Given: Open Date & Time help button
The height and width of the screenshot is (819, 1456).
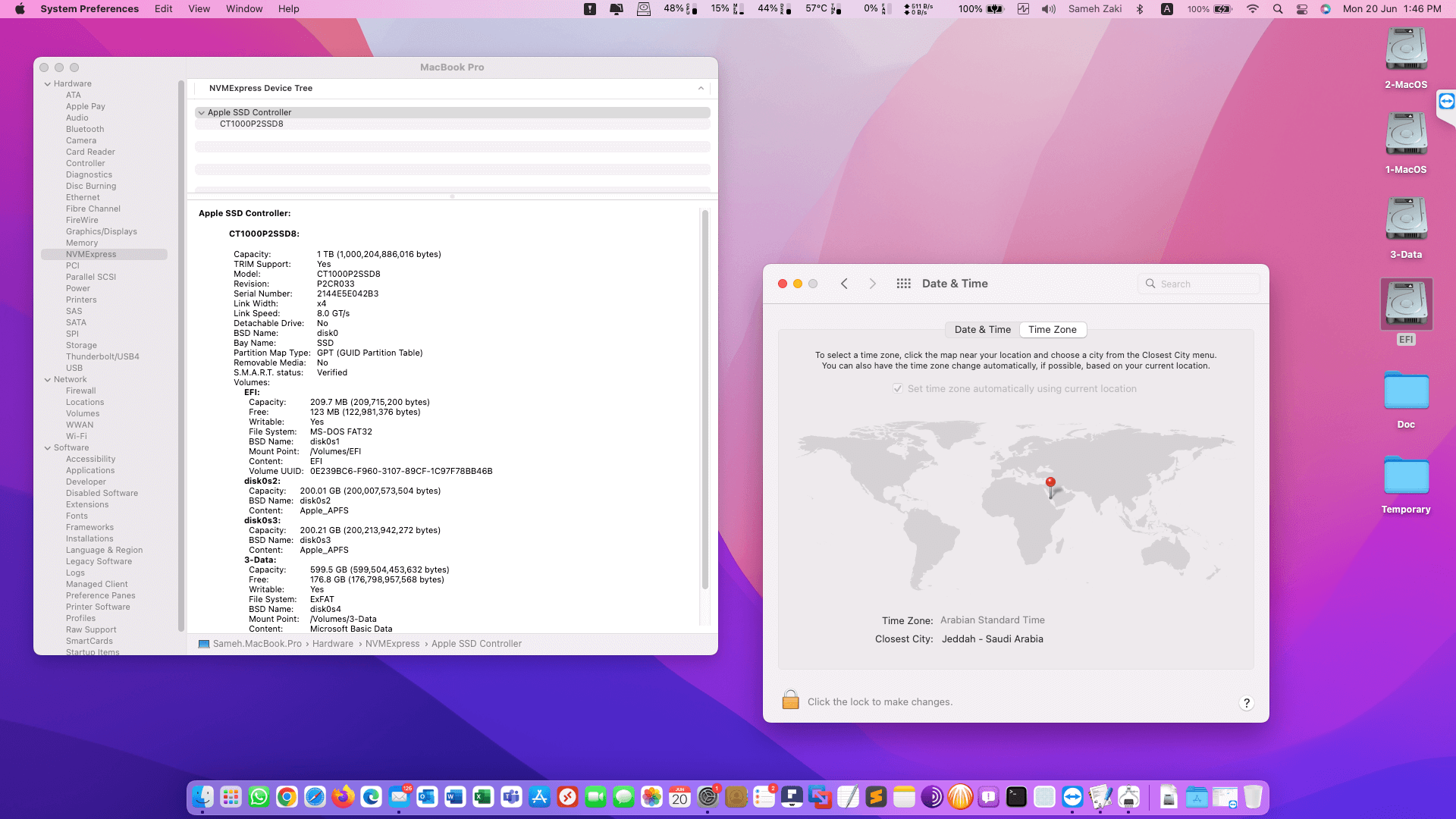Looking at the screenshot, I should pos(1246,703).
